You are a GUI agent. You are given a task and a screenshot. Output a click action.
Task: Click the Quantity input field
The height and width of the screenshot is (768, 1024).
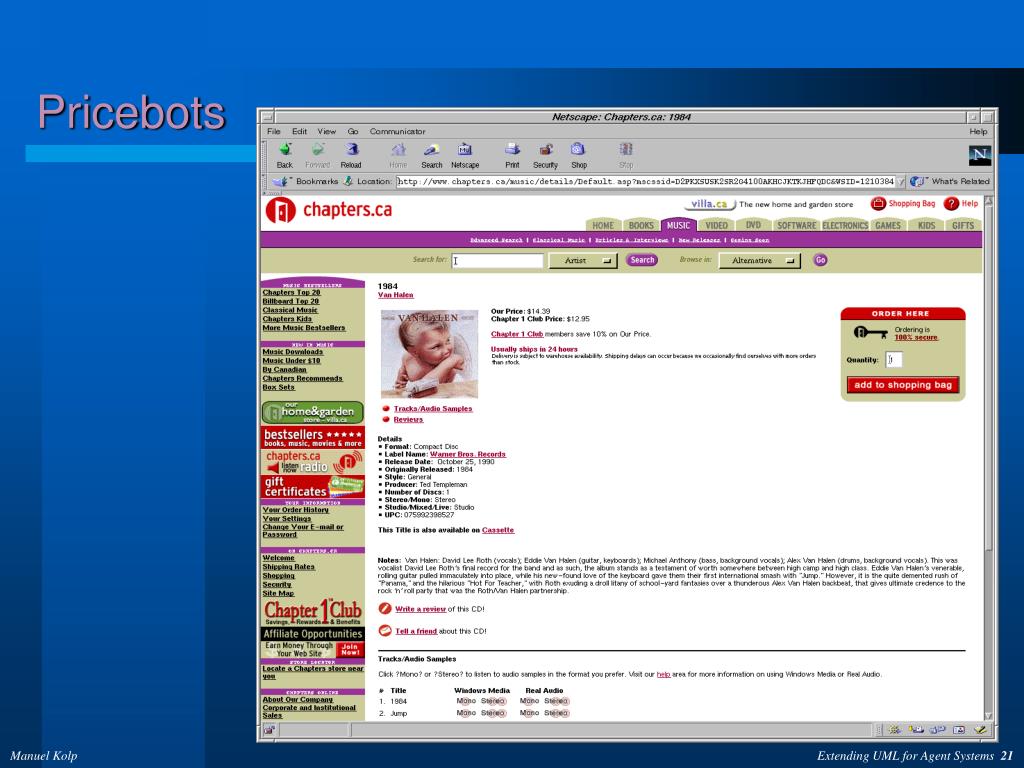tap(893, 359)
